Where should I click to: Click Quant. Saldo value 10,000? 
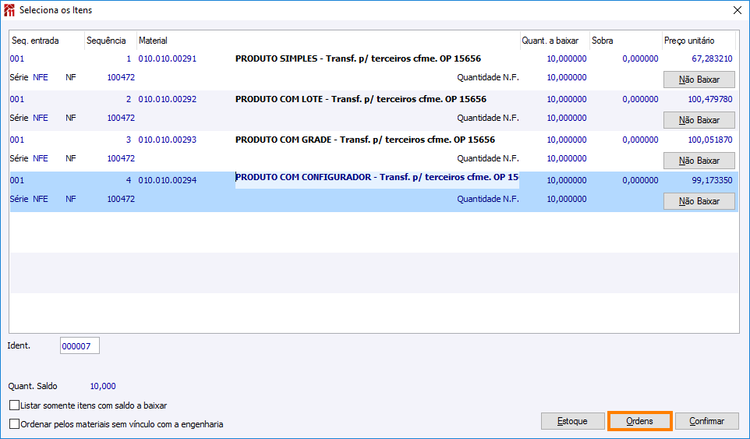click(103, 386)
